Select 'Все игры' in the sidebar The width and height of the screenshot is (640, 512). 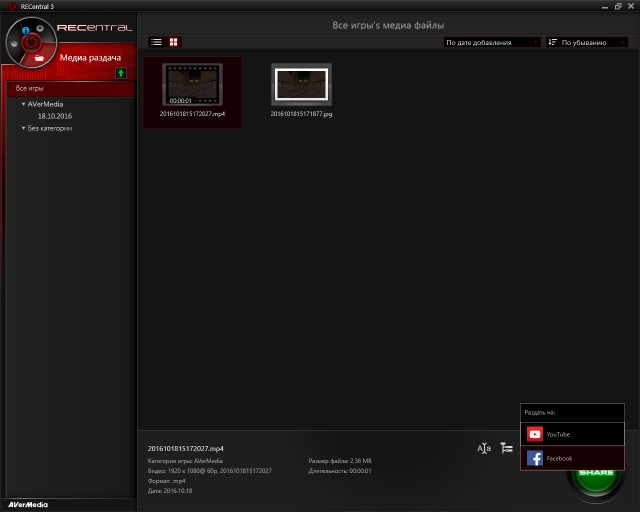30,88
